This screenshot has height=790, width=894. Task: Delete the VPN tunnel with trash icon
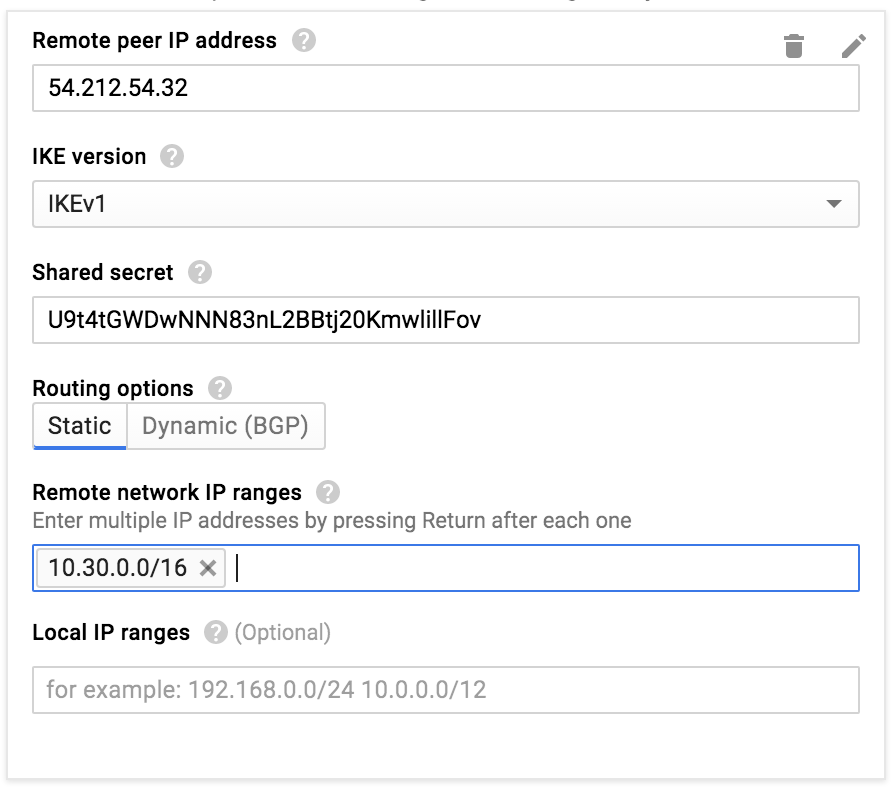[794, 46]
